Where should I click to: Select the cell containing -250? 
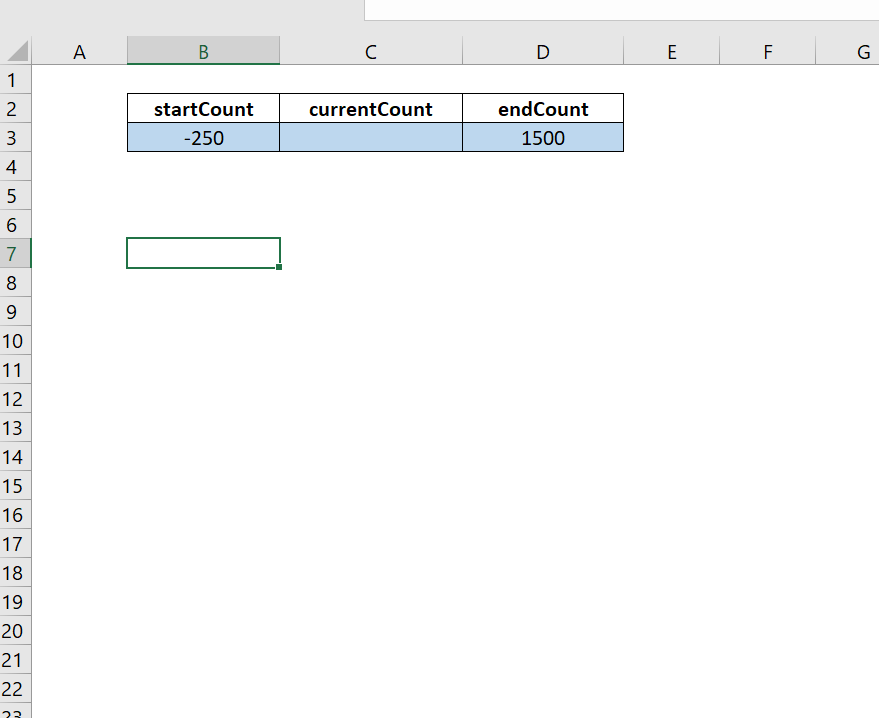(202, 137)
